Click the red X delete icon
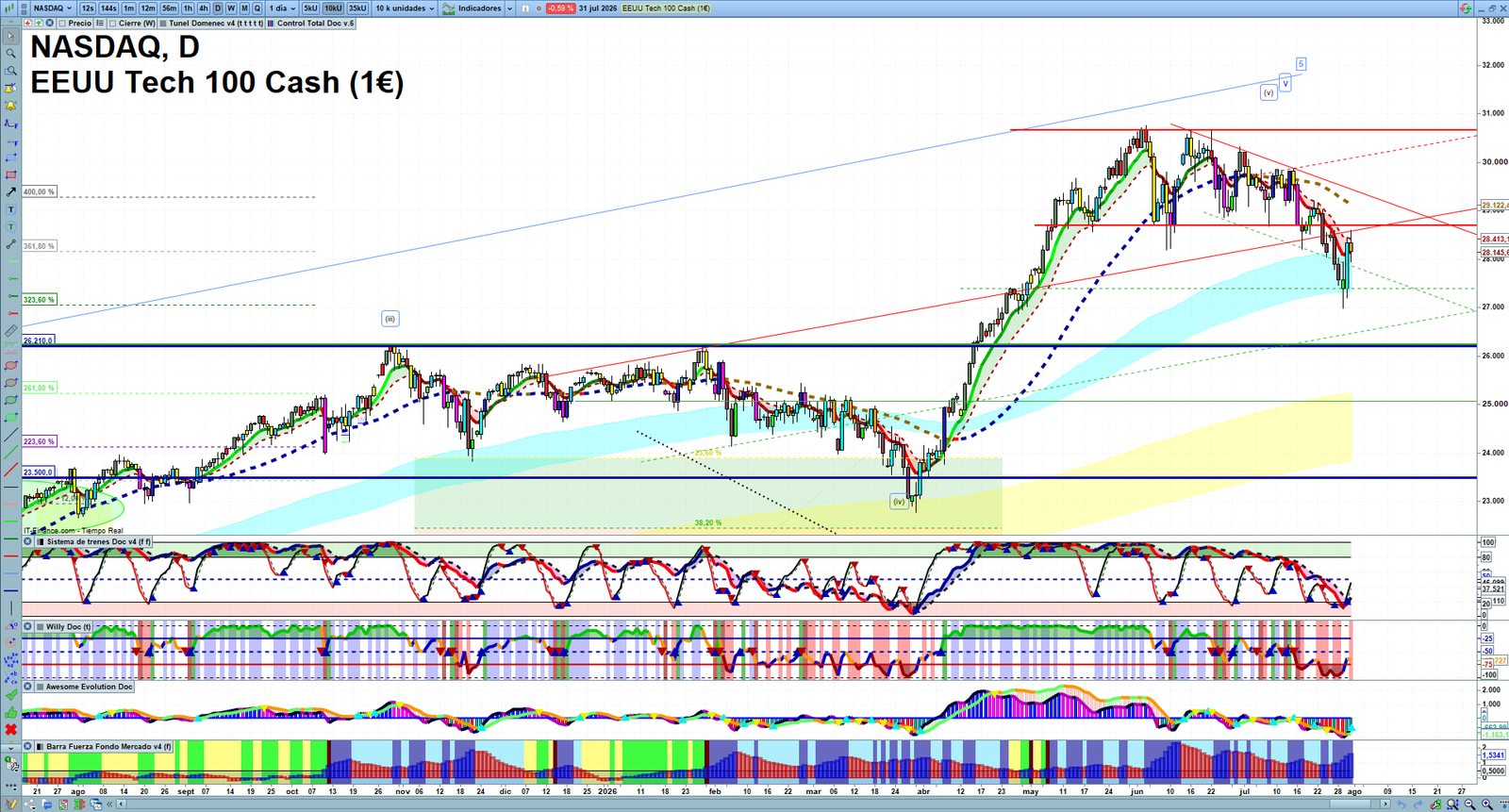 click(11, 730)
